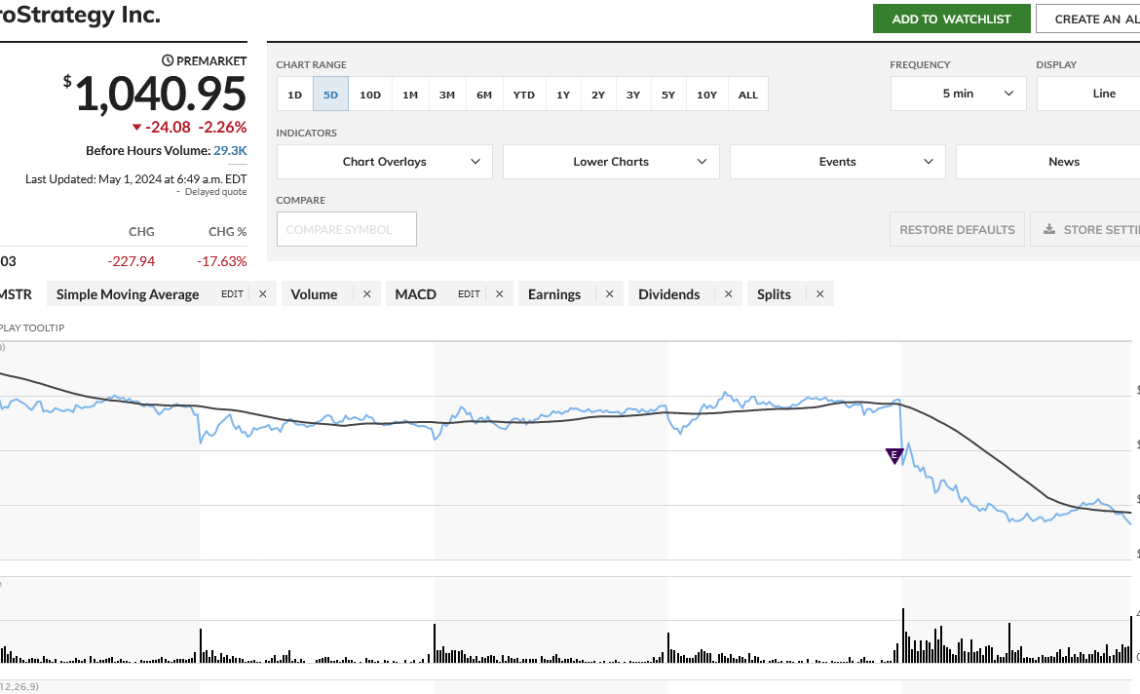Click the Premarket clock icon
The width and height of the screenshot is (1140, 694).
click(x=167, y=61)
